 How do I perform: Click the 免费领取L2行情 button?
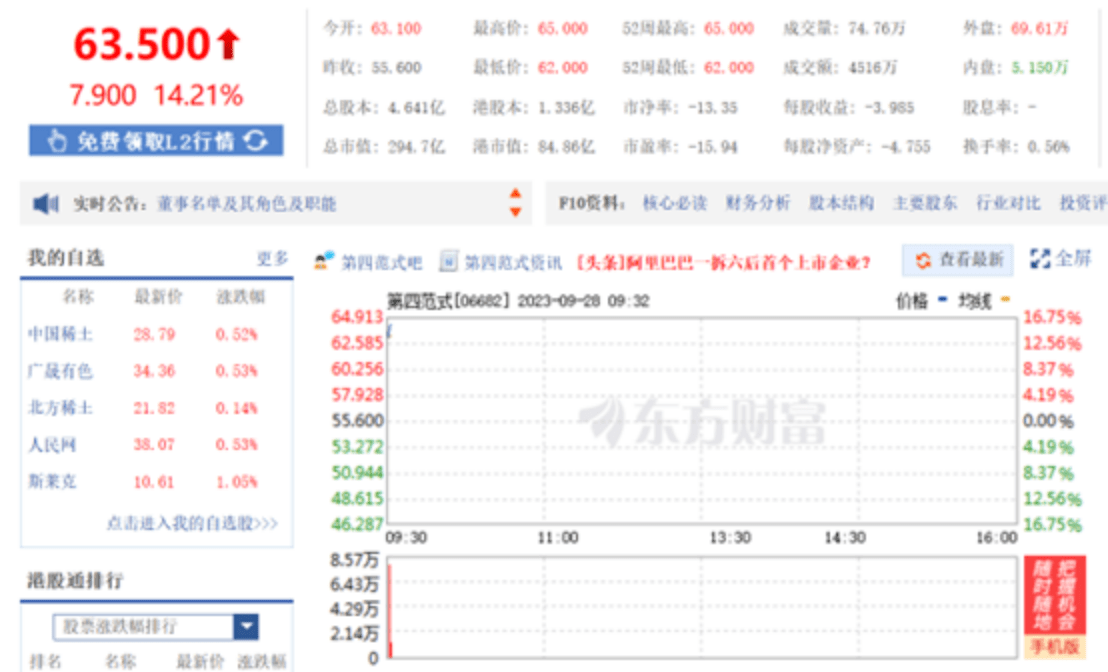pos(156,141)
